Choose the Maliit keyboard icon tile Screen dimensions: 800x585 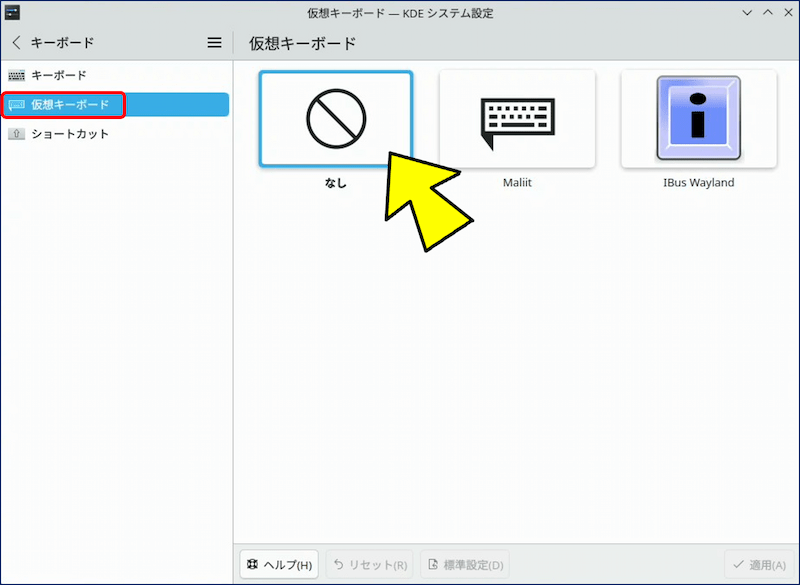[517, 118]
